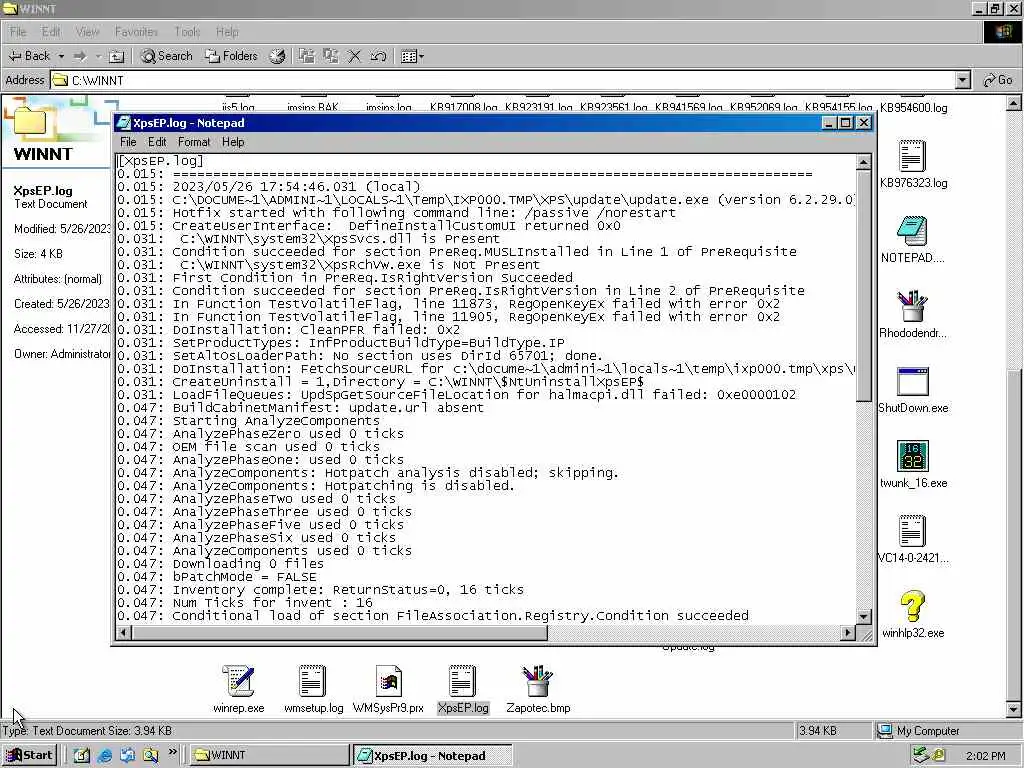Launch Outlook Express from quick launch
This screenshot has width=1024, height=768.
click(127, 755)
